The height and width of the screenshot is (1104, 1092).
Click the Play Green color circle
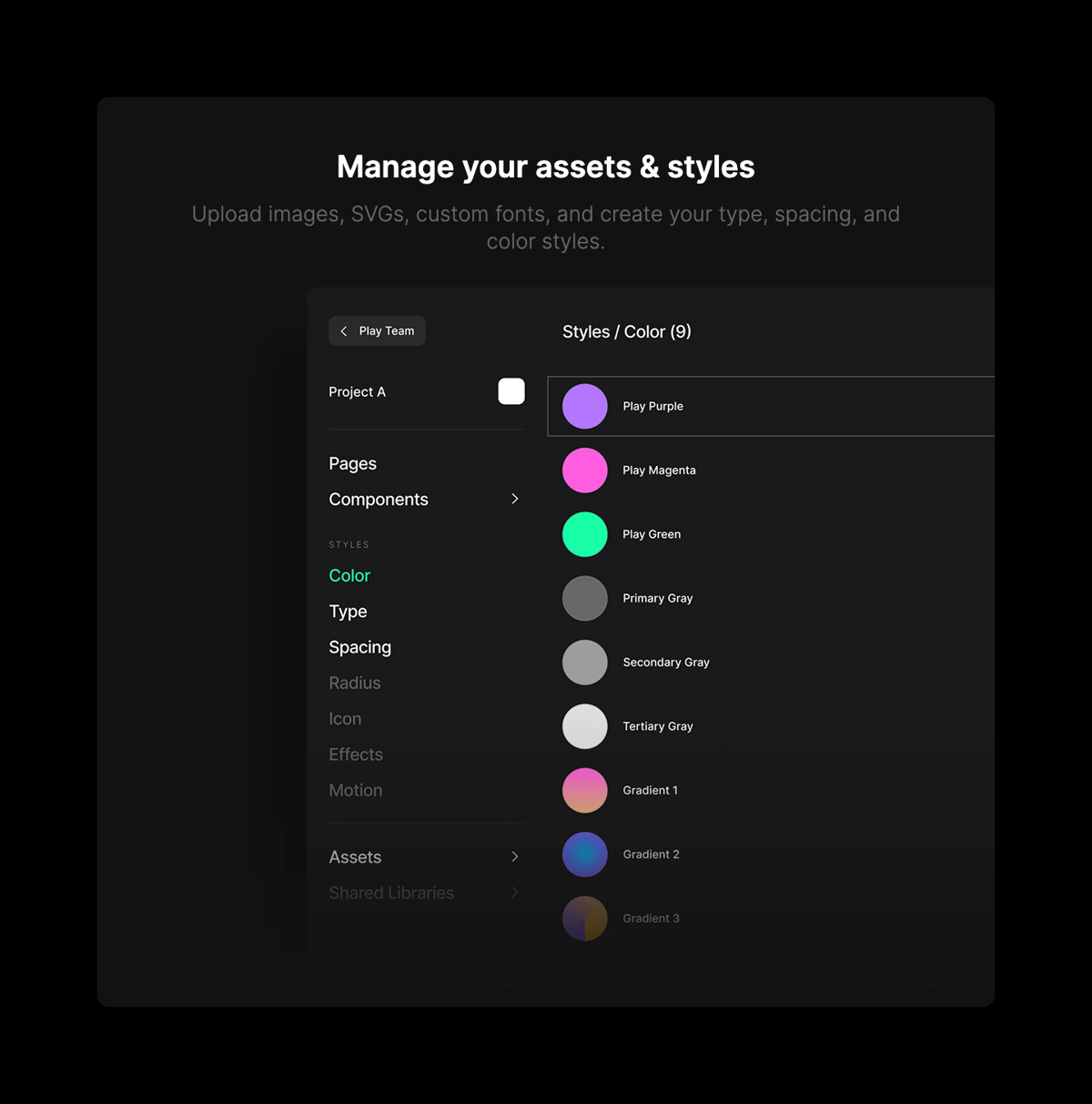point(584,534)
